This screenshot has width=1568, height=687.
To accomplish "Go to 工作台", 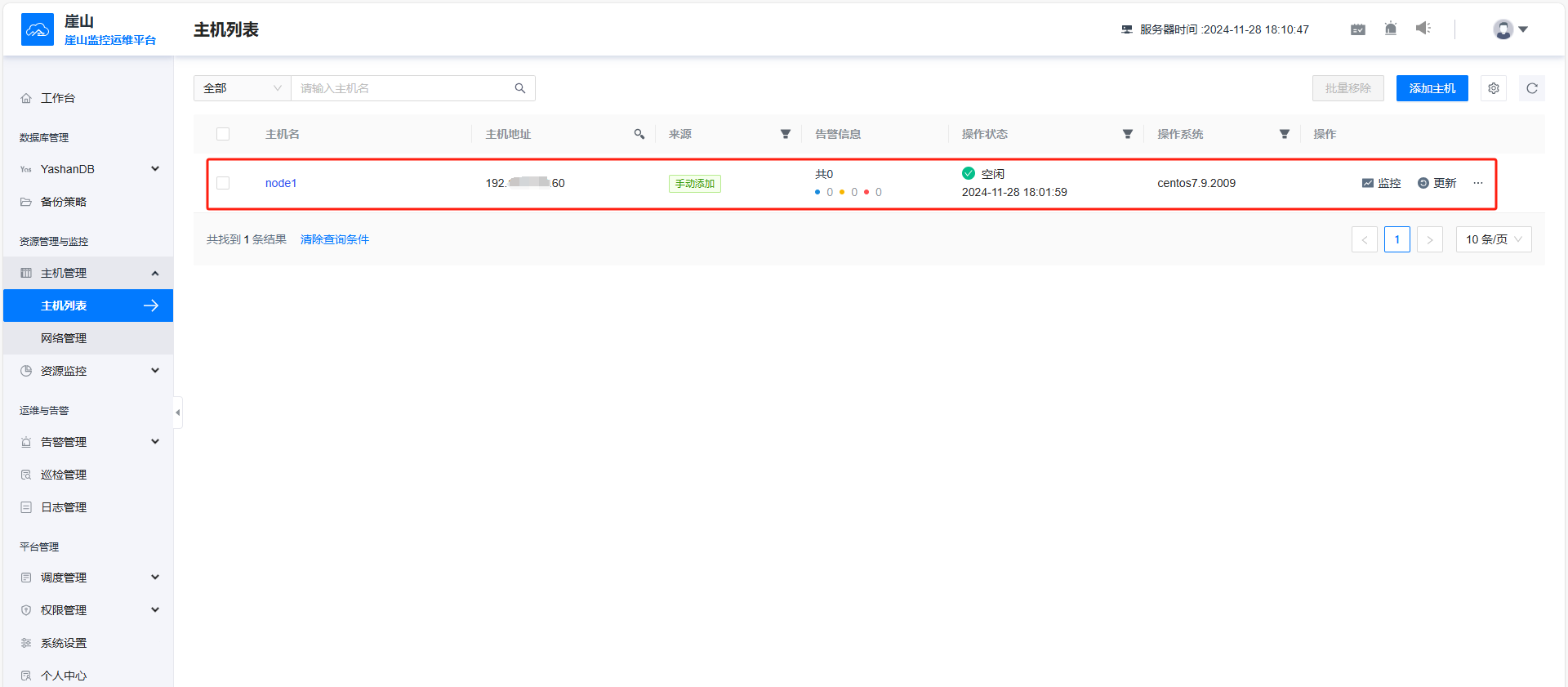I will 88,98.
